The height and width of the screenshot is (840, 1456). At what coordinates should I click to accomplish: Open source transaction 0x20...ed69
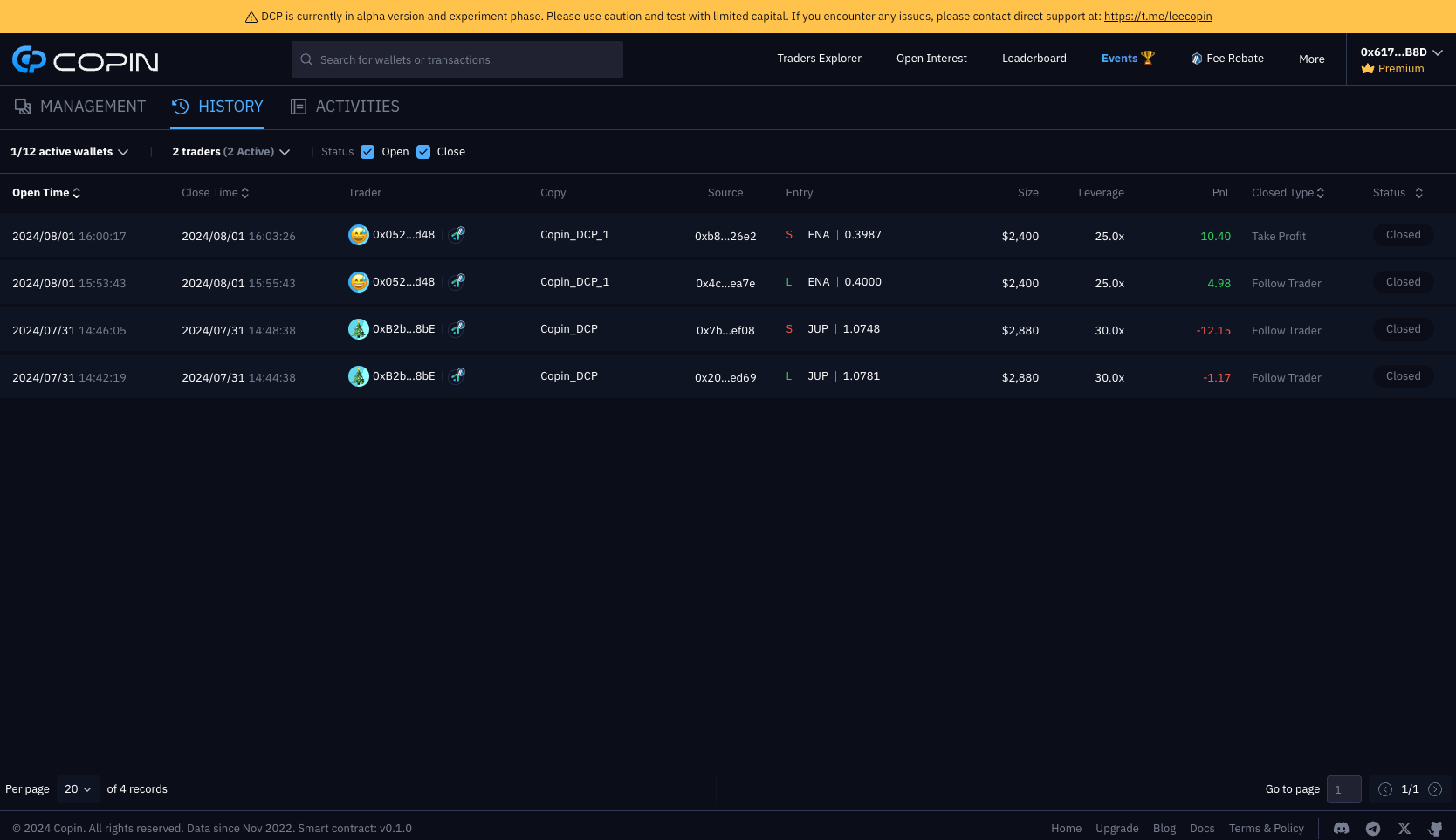(x=725, y=378)
